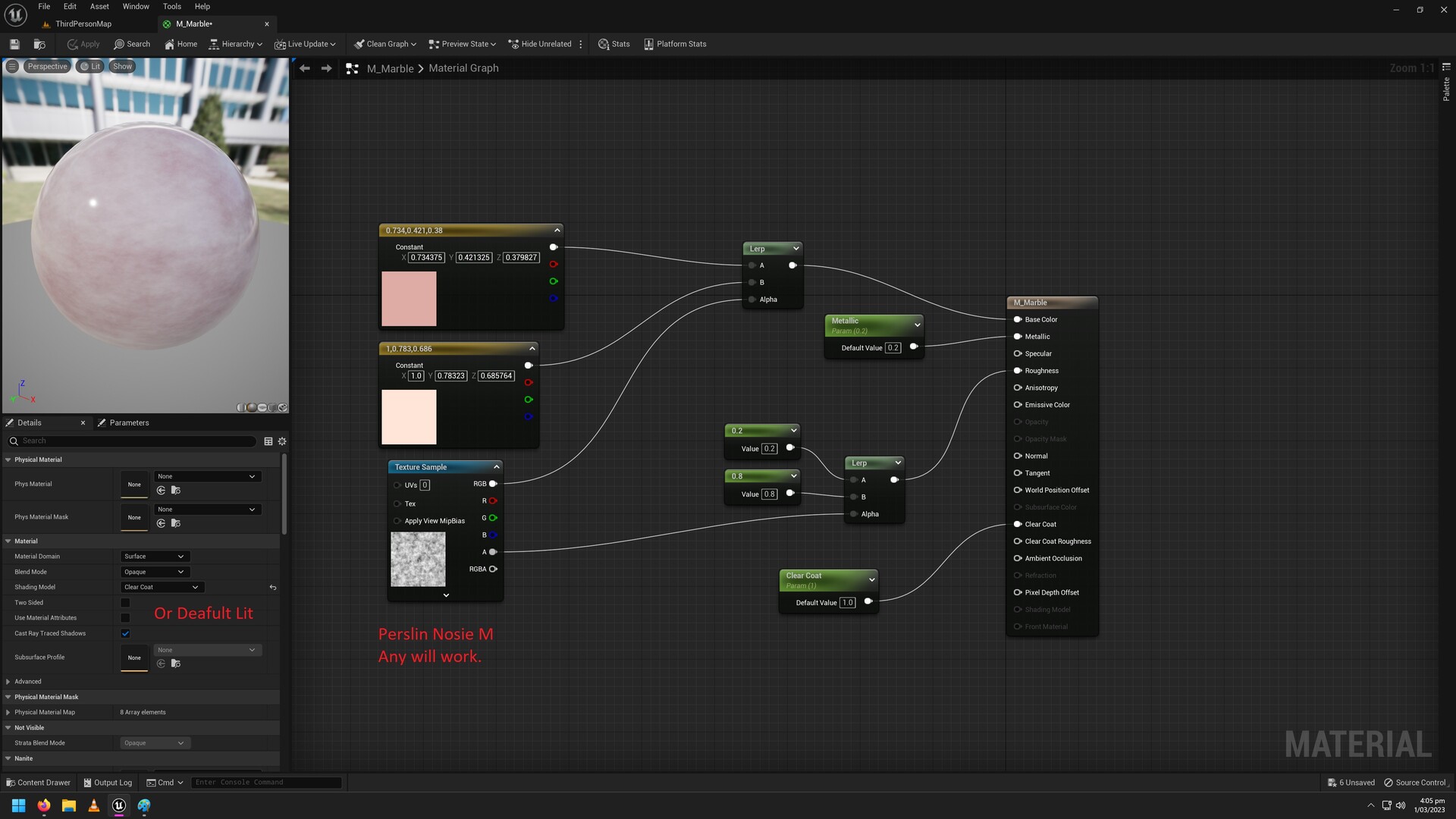Open the graph Search tool
This screenshot has height=819, width=1456.
[x=132, y=43]
